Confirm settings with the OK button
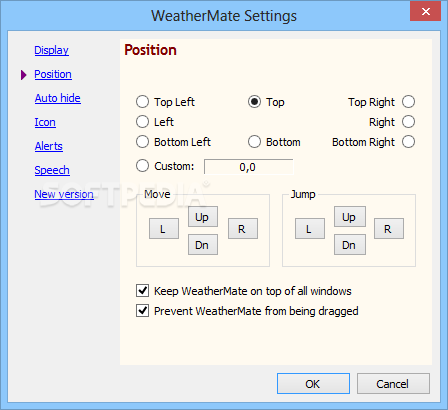448x410 pixels. tap(313, 384)
